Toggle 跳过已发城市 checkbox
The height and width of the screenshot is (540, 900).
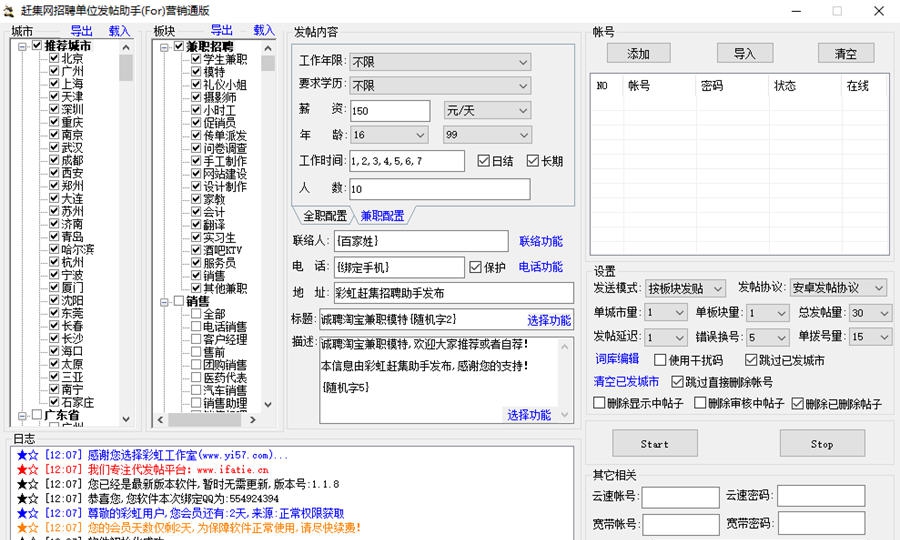[751, 360]
